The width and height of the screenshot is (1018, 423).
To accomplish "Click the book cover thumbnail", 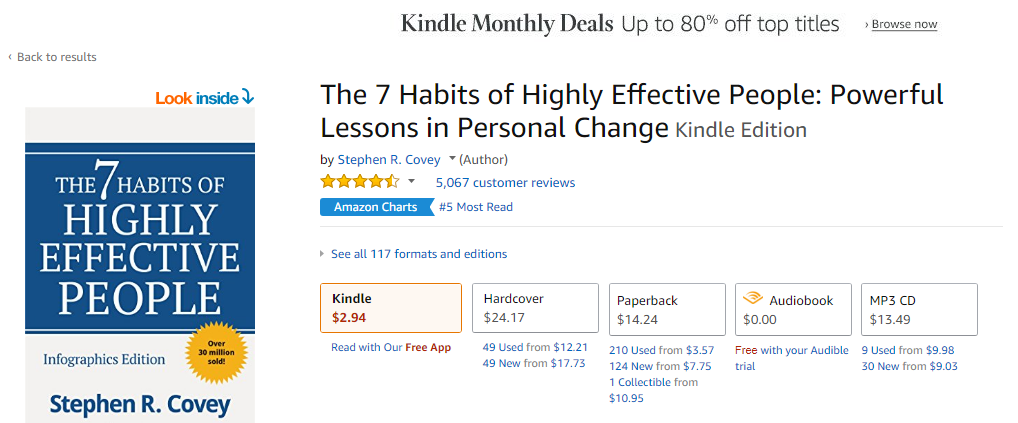I will click(140, 264).
